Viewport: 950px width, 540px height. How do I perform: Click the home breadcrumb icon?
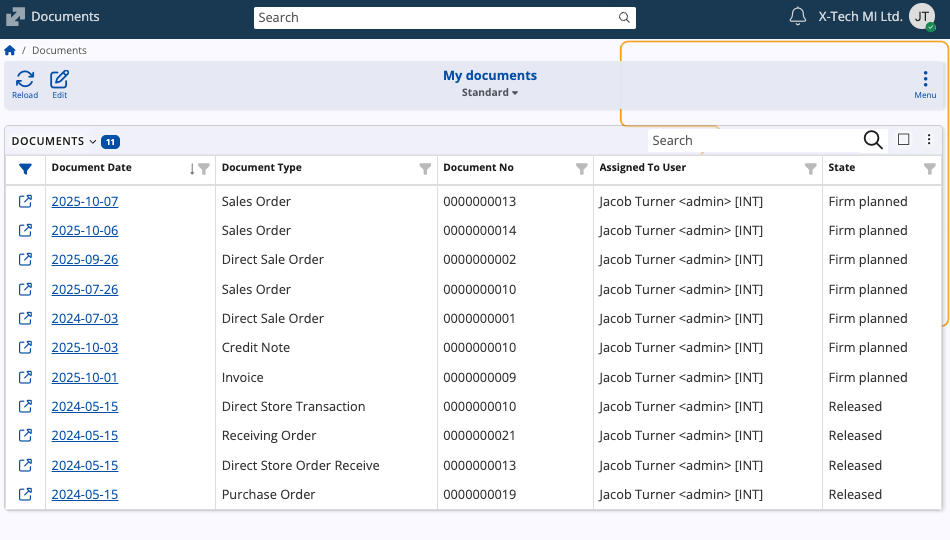[10, 50]
